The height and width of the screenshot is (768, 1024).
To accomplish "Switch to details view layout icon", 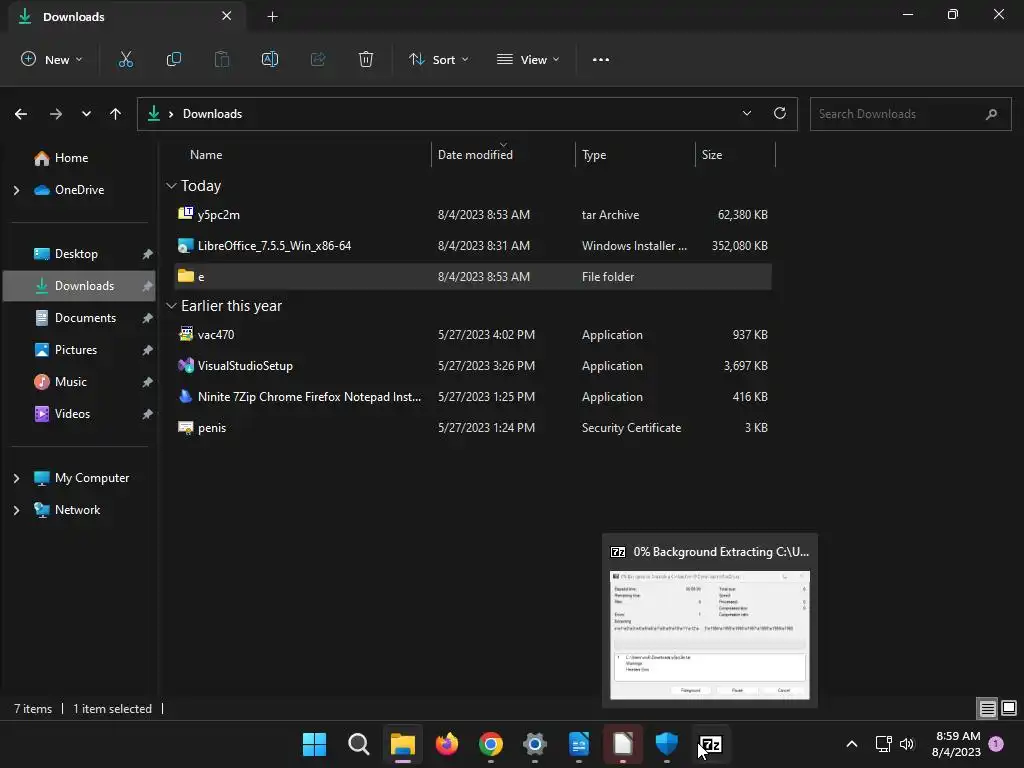I will 987,708.
